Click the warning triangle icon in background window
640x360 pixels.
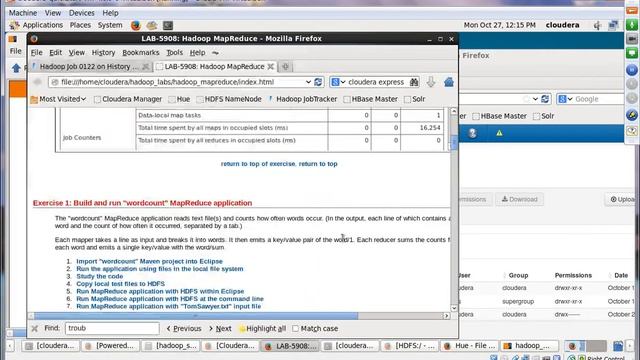click(499, 133)
